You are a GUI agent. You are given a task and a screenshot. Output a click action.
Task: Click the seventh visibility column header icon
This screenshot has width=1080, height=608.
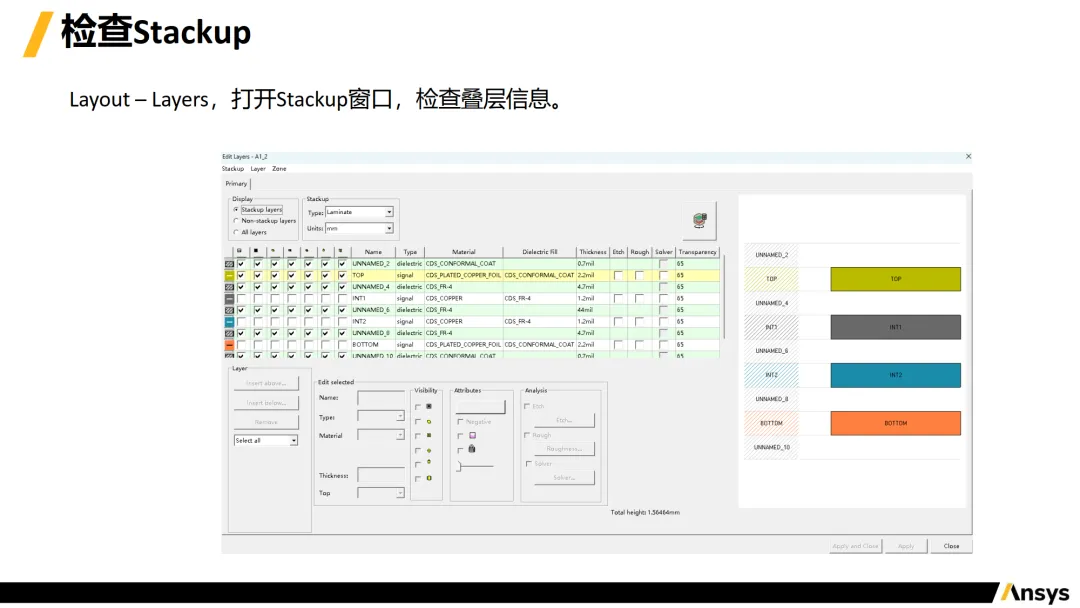click(x=340, y=251)
